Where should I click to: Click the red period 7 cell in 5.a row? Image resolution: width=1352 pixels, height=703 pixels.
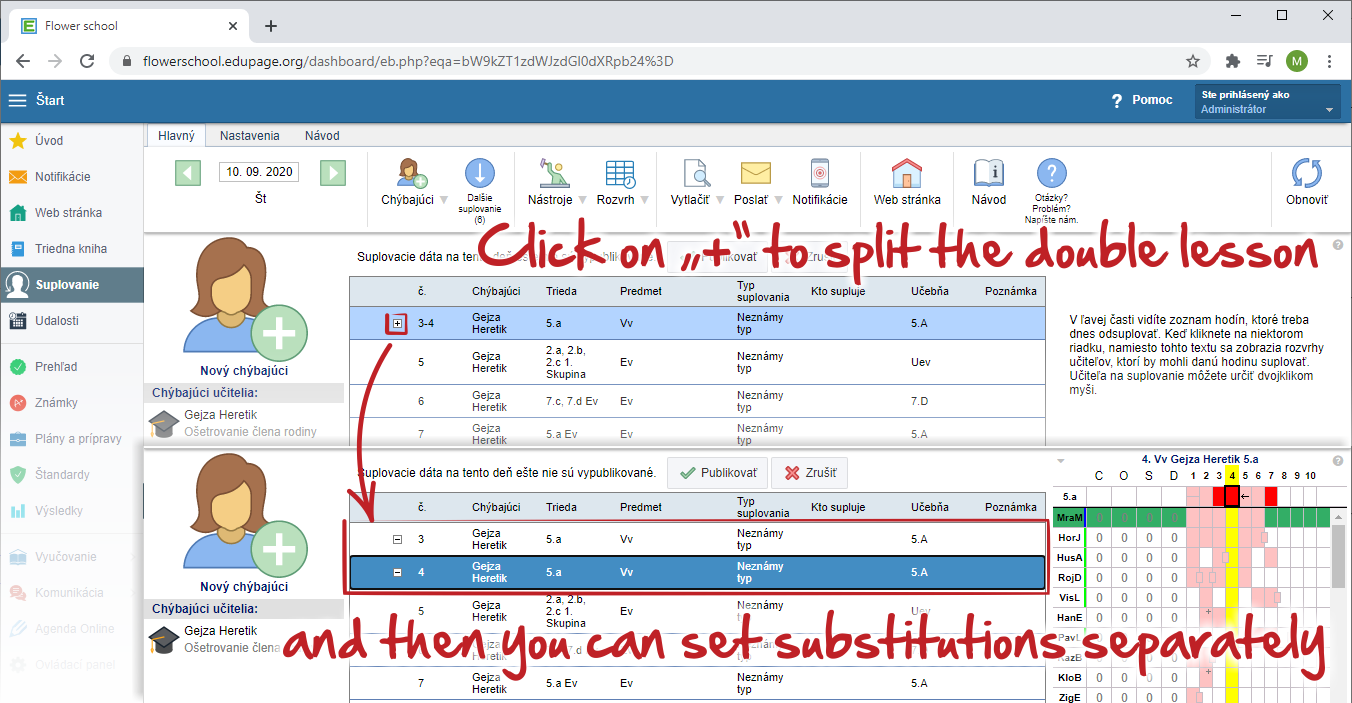[x=1271, y=496]
